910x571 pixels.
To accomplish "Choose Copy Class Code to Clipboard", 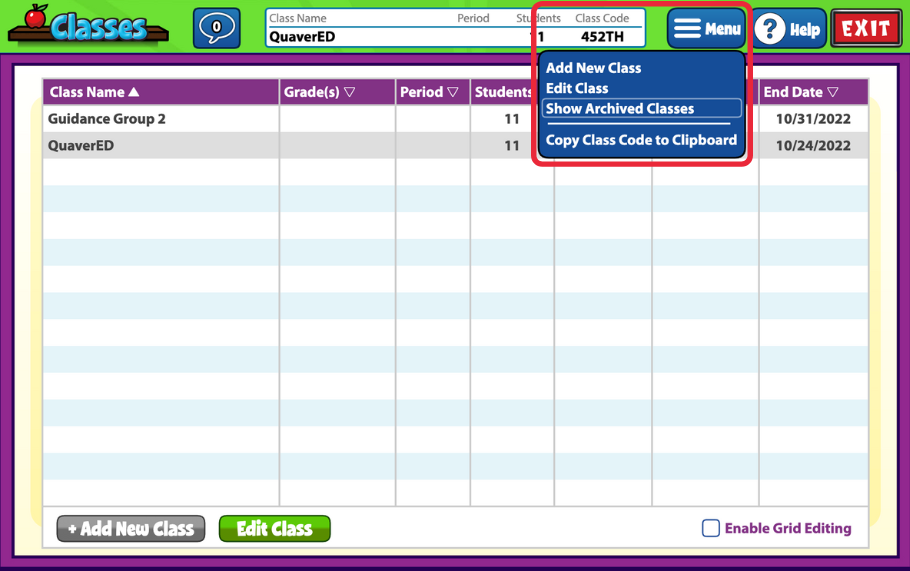I will pos(641,140).
